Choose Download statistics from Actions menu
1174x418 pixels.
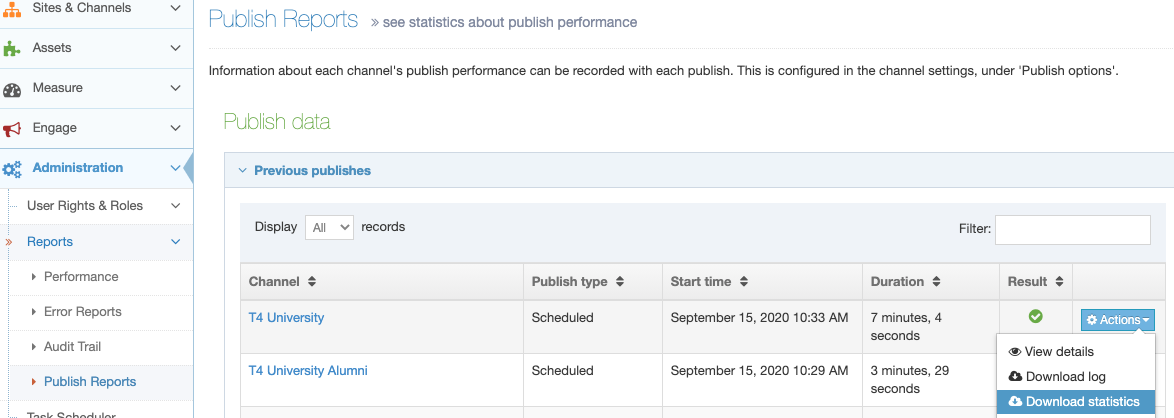(x=1075, y=402)
